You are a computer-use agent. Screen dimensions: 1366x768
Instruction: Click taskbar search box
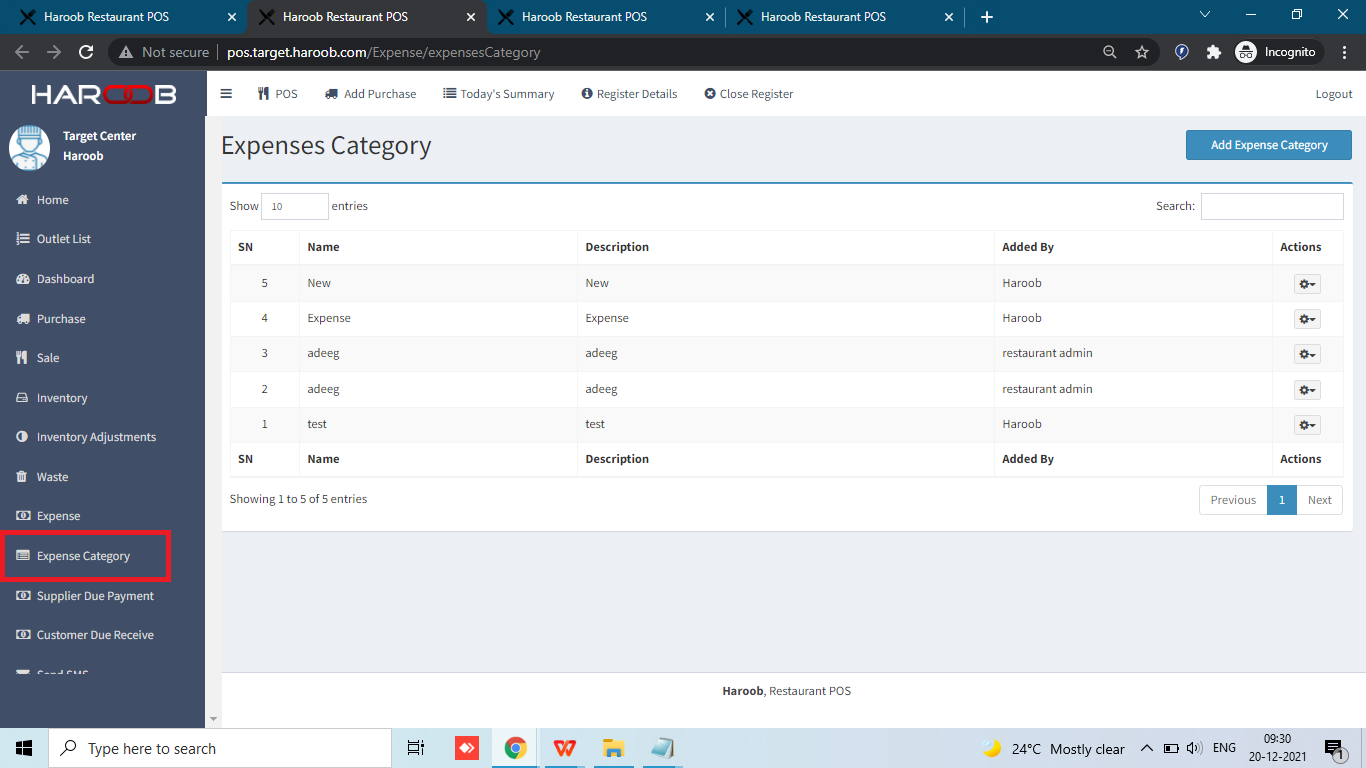click(x=219, y=748)
